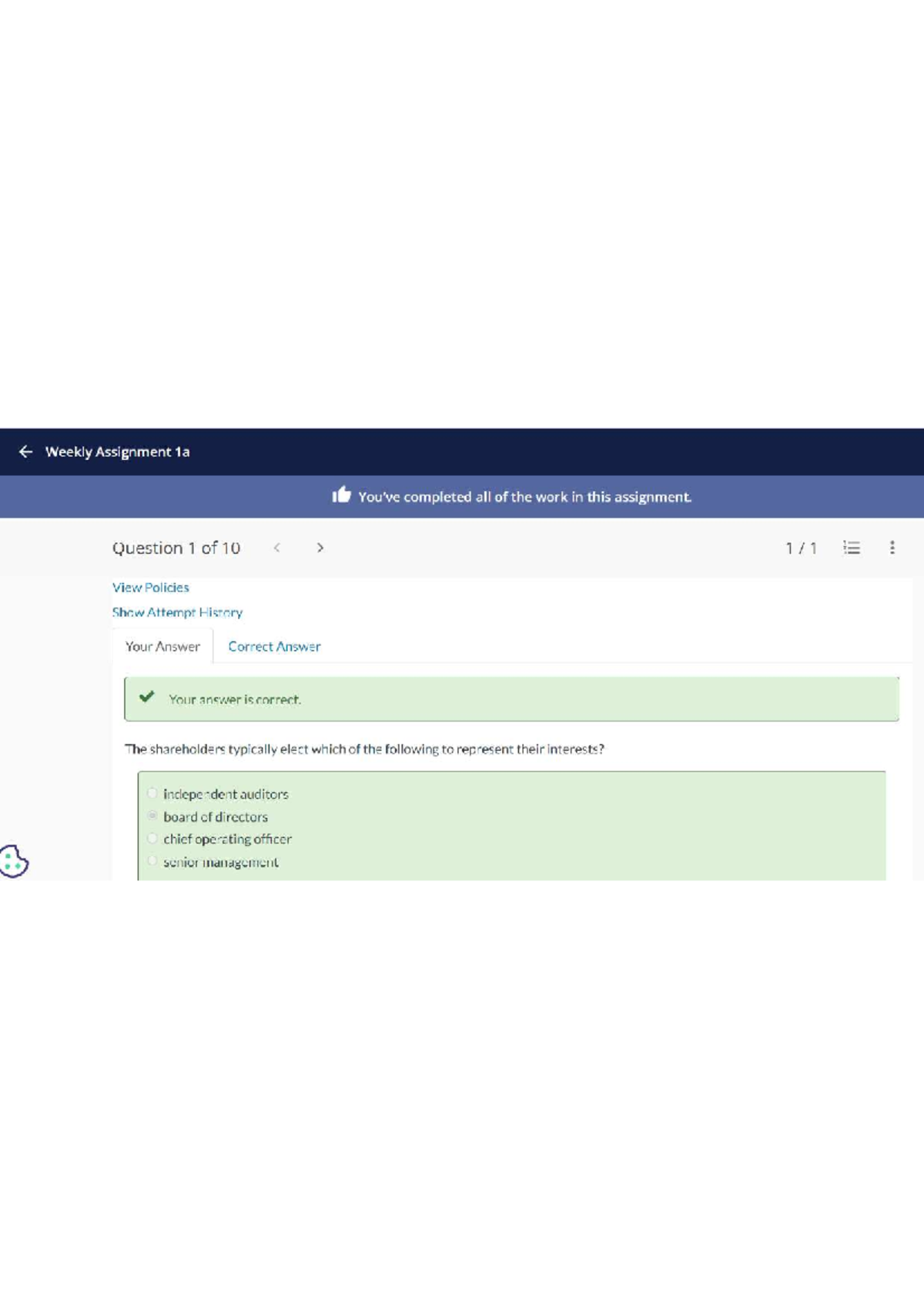Click the shareholders question text
924x1308 pixels.
pos(364,749)
